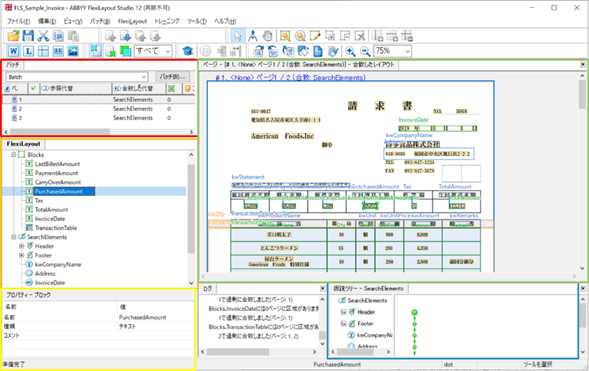Screen dimensions: 589x371
Task: Rotate the page right with clockwise arrow icon
Action: [x=258, y=51]
